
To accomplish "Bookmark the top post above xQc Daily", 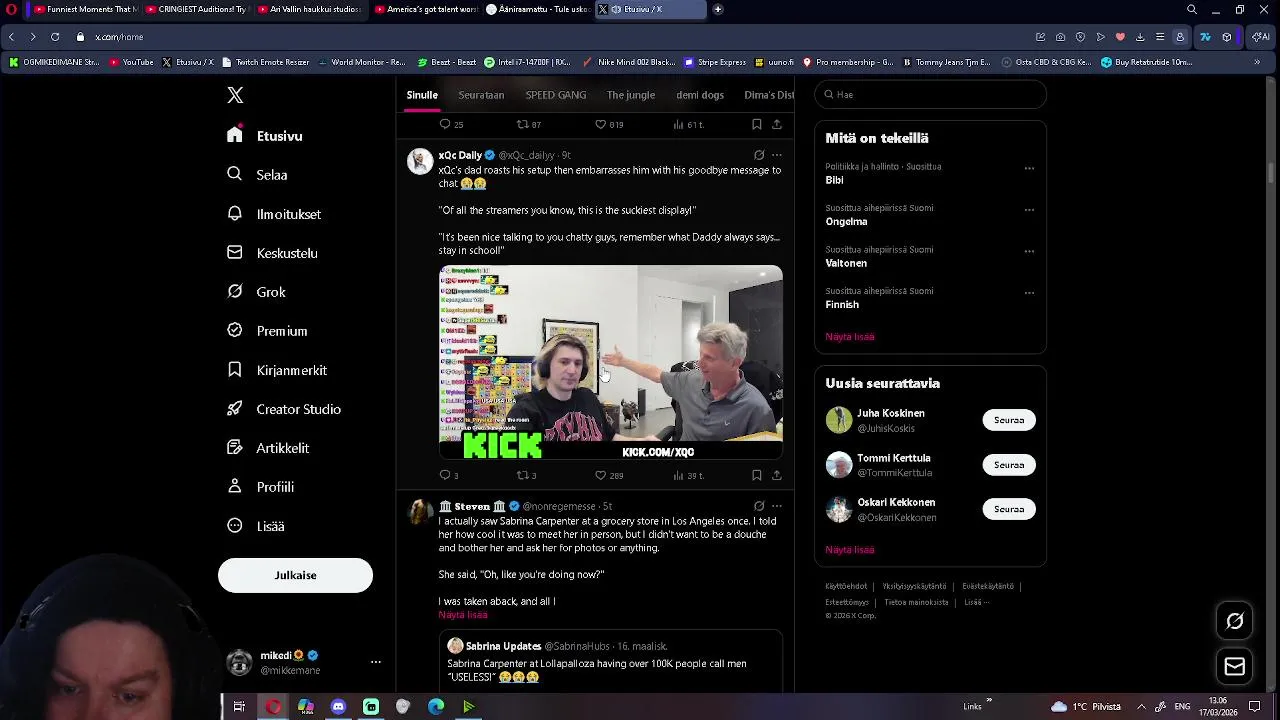I will point(757,124).
